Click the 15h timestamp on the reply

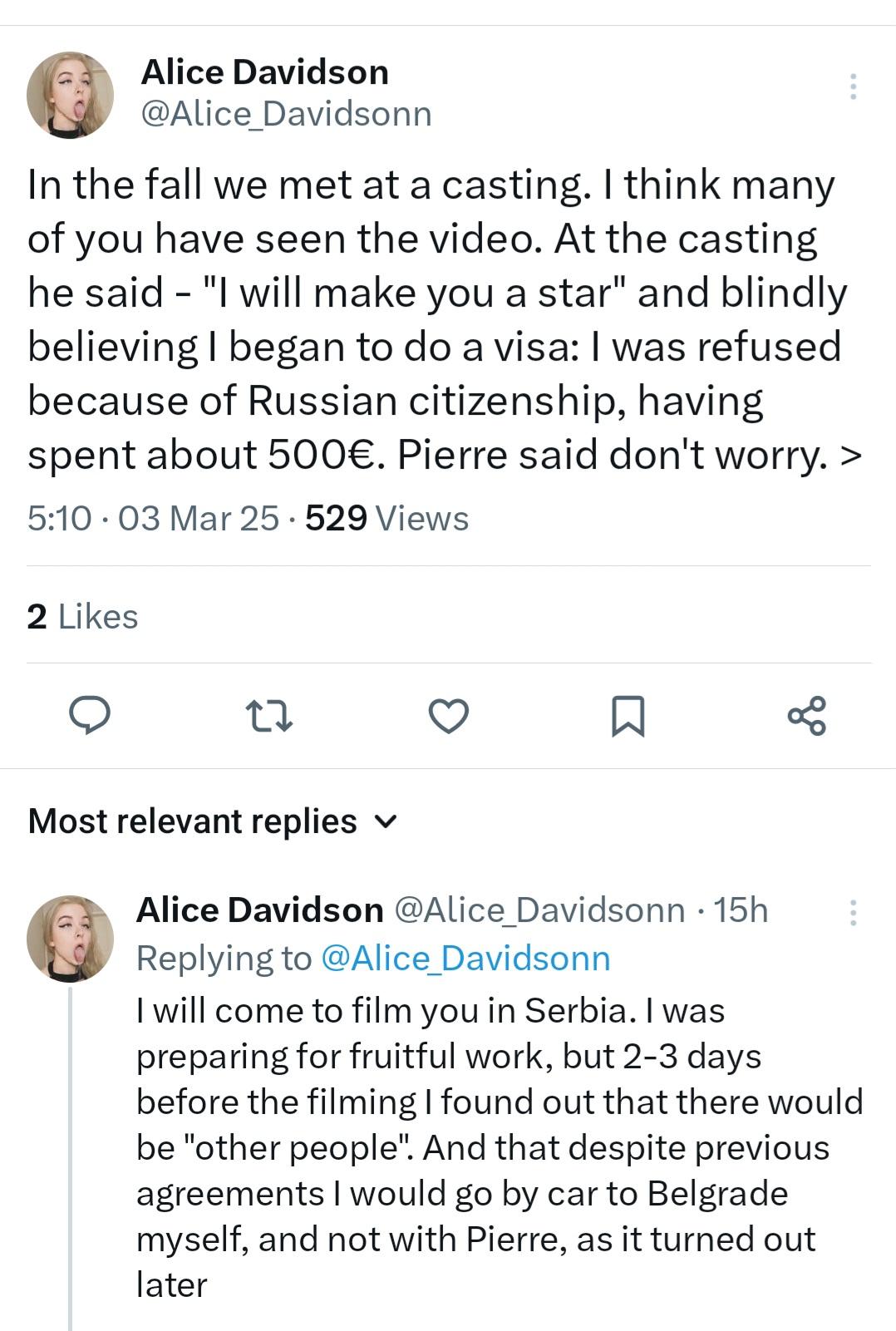[741, 910]
